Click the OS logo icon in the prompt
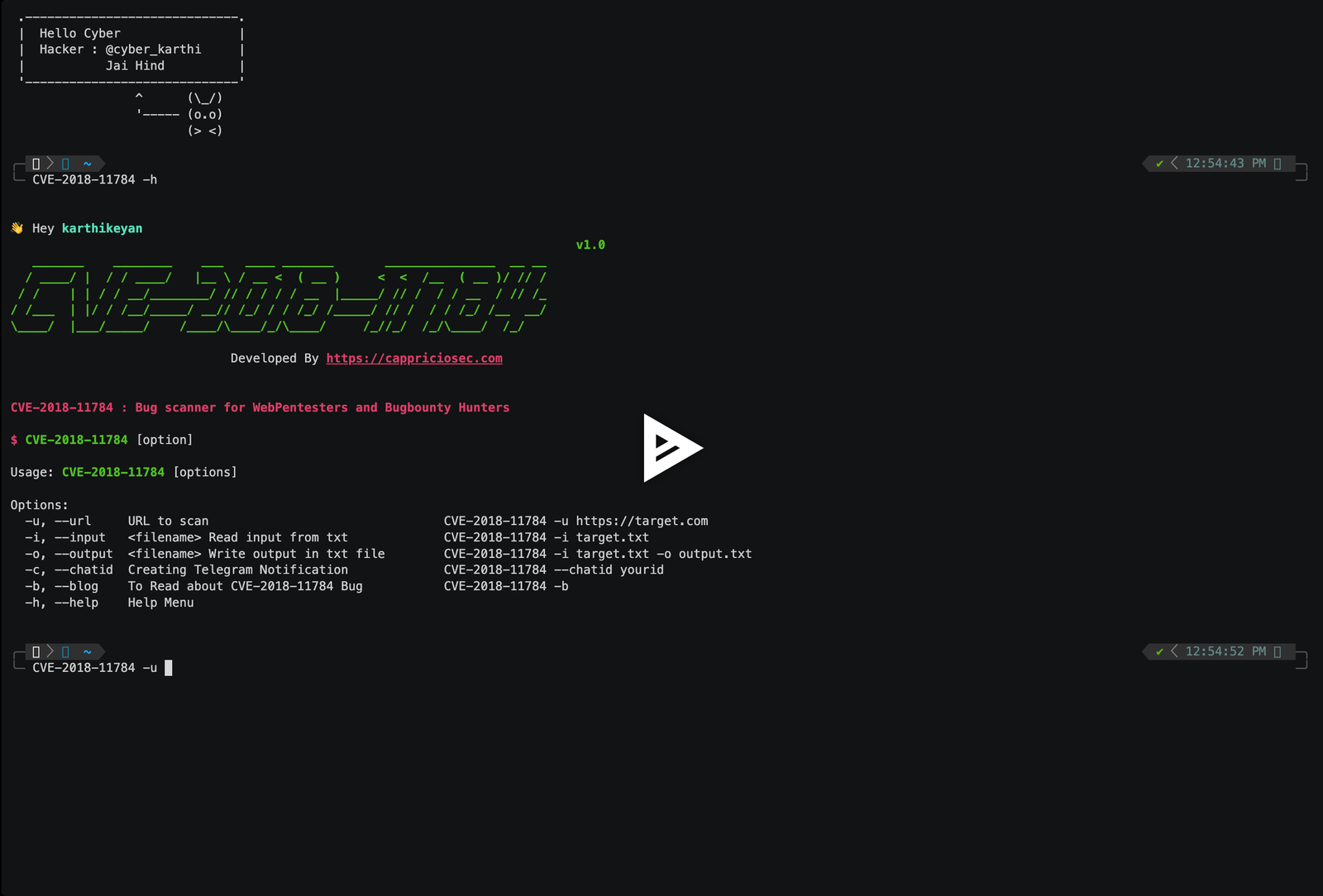 (x=36, y=163)
